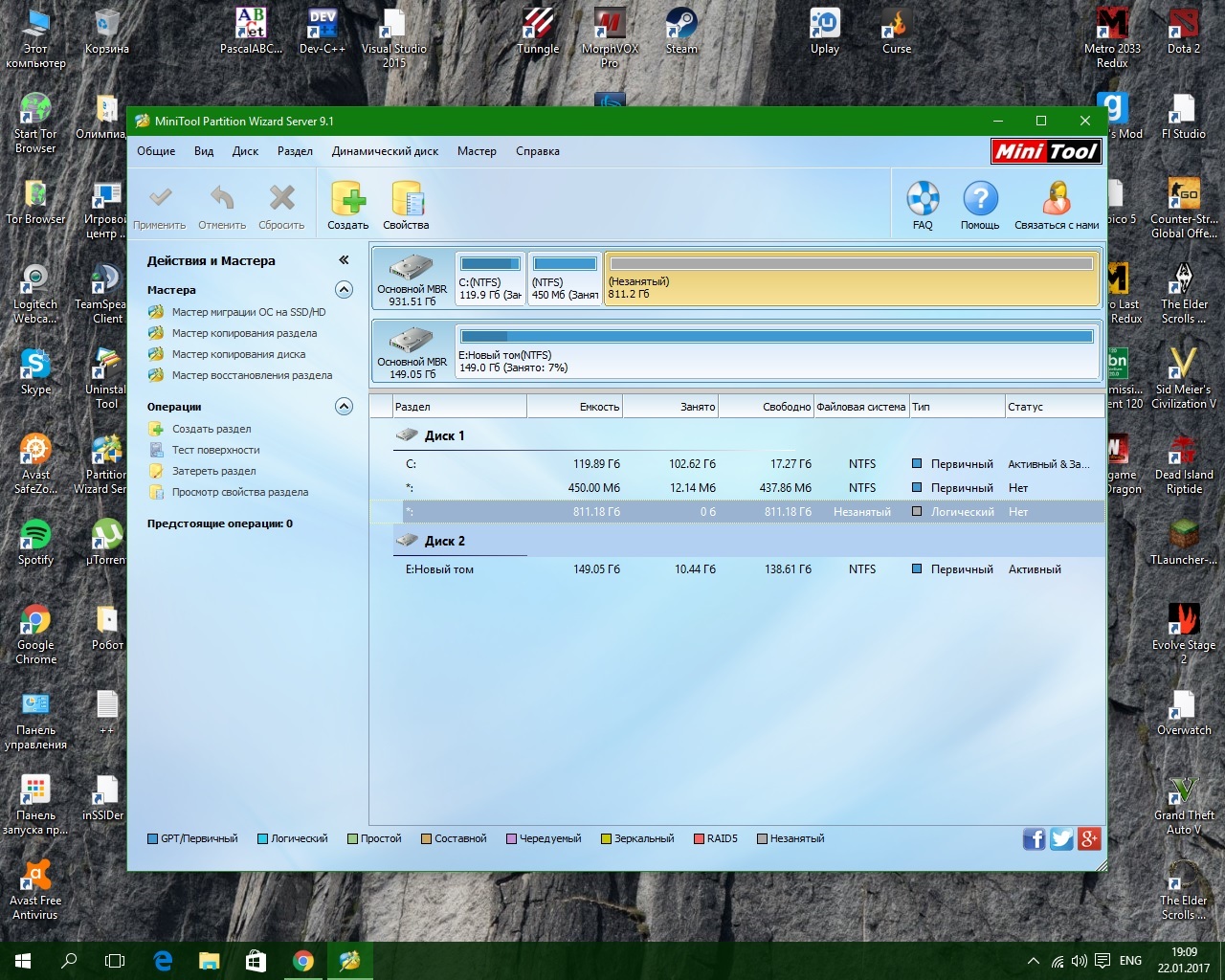Open Google Chrome desktop shortcut
Screen dimensions: 1225x980
coord(35,634)
